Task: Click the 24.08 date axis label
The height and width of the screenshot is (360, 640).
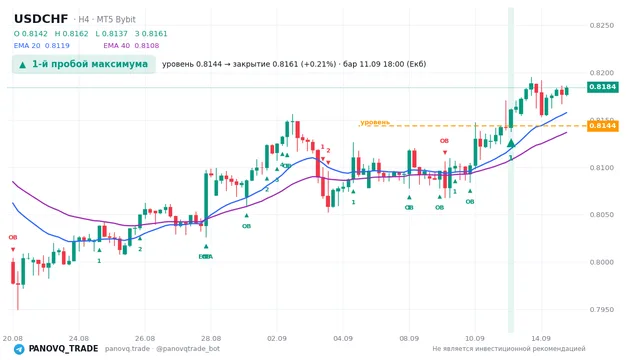Action: coord(79,338)
